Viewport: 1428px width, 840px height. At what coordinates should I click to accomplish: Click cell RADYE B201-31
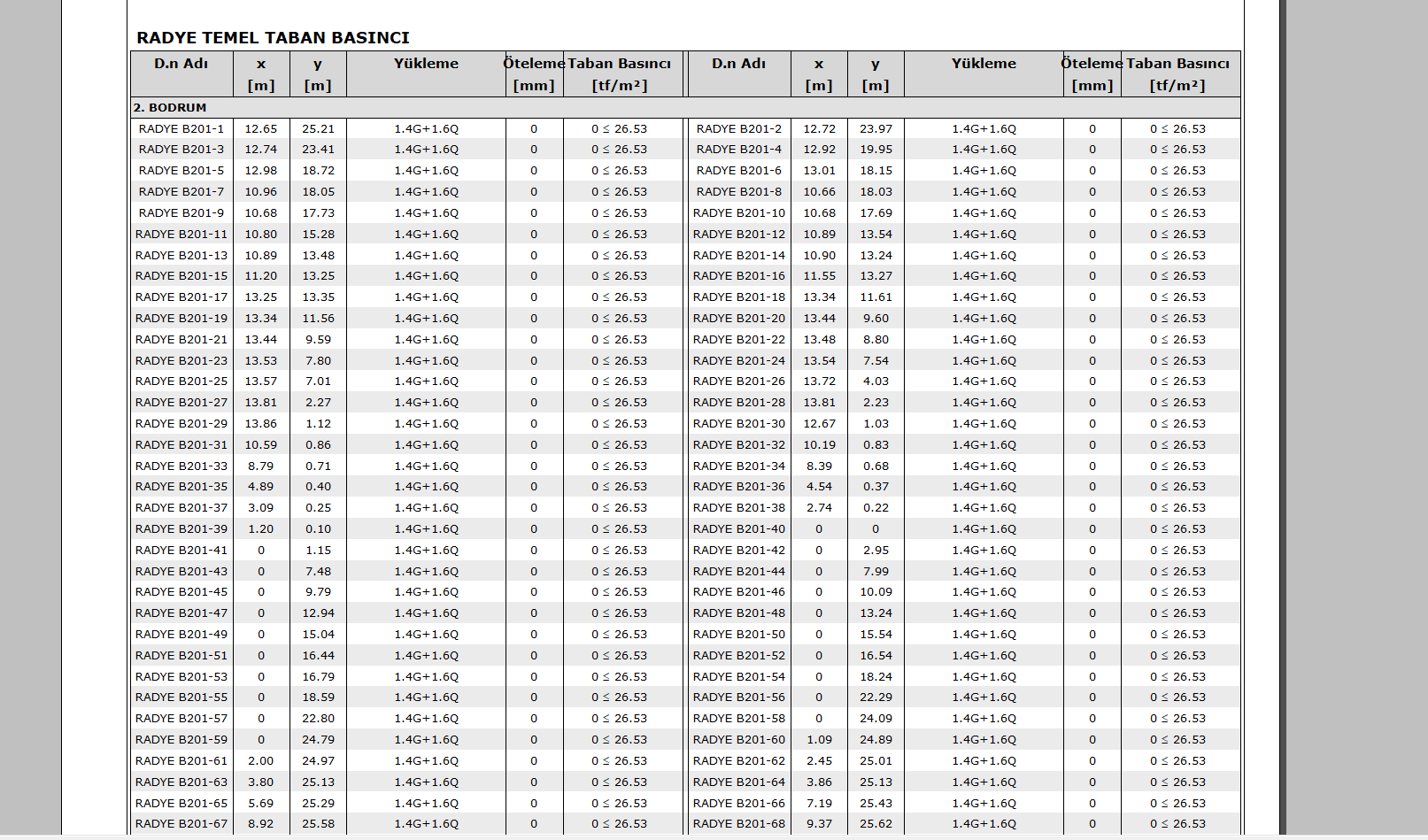tap(181, 444)
